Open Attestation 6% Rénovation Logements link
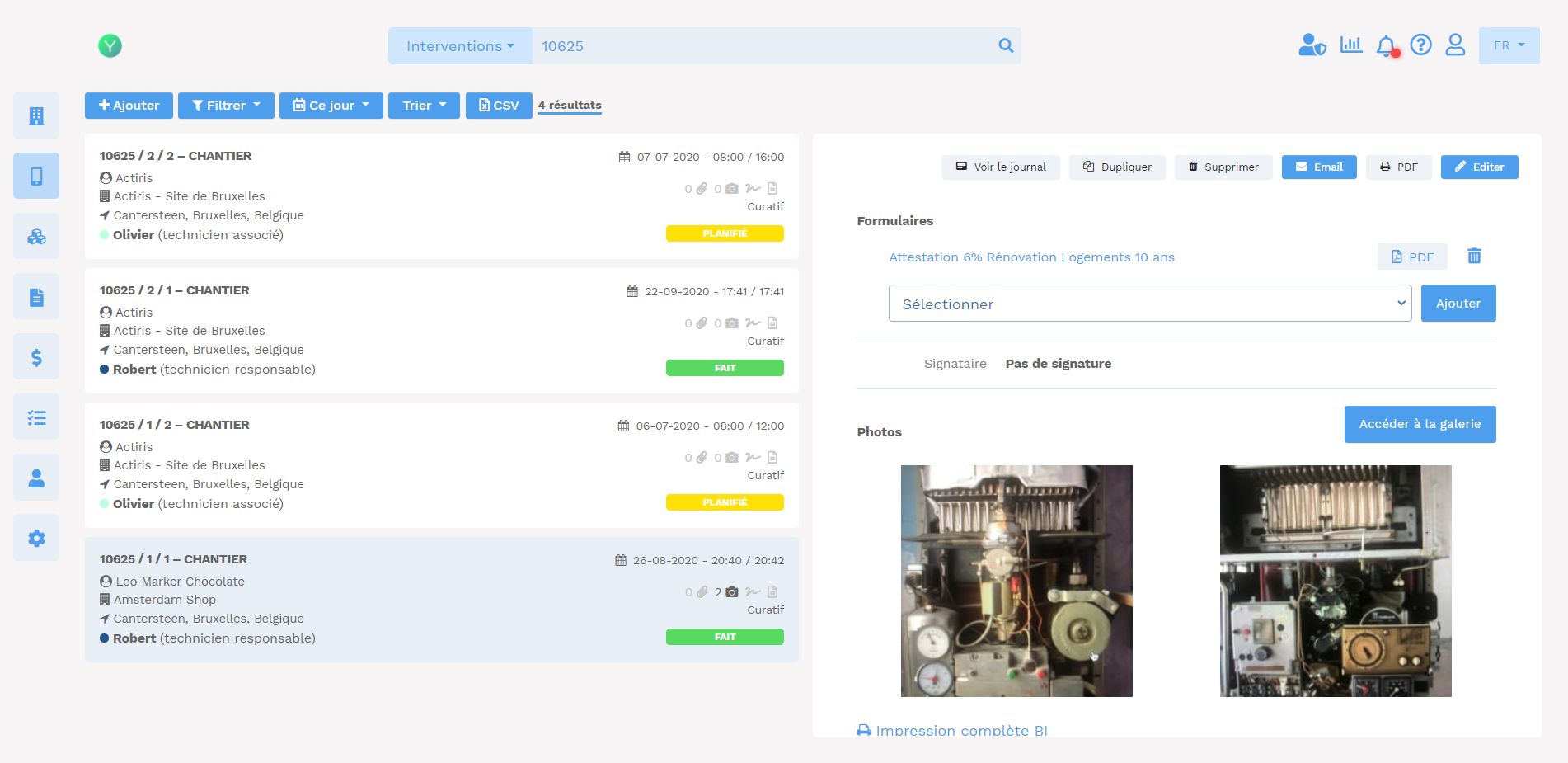 coord(1031,257)
